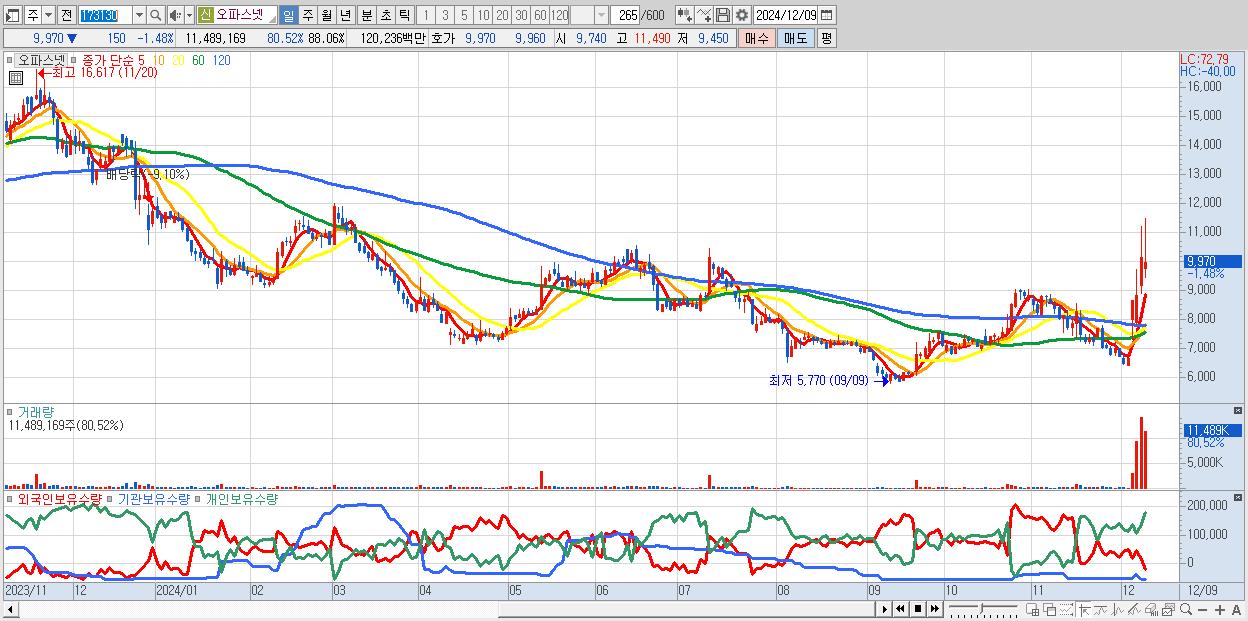Image resolution: width=1248 pixels, height=621 pixels.
Task: Click the plus zoom-in icon
Action: (1220, 610)
